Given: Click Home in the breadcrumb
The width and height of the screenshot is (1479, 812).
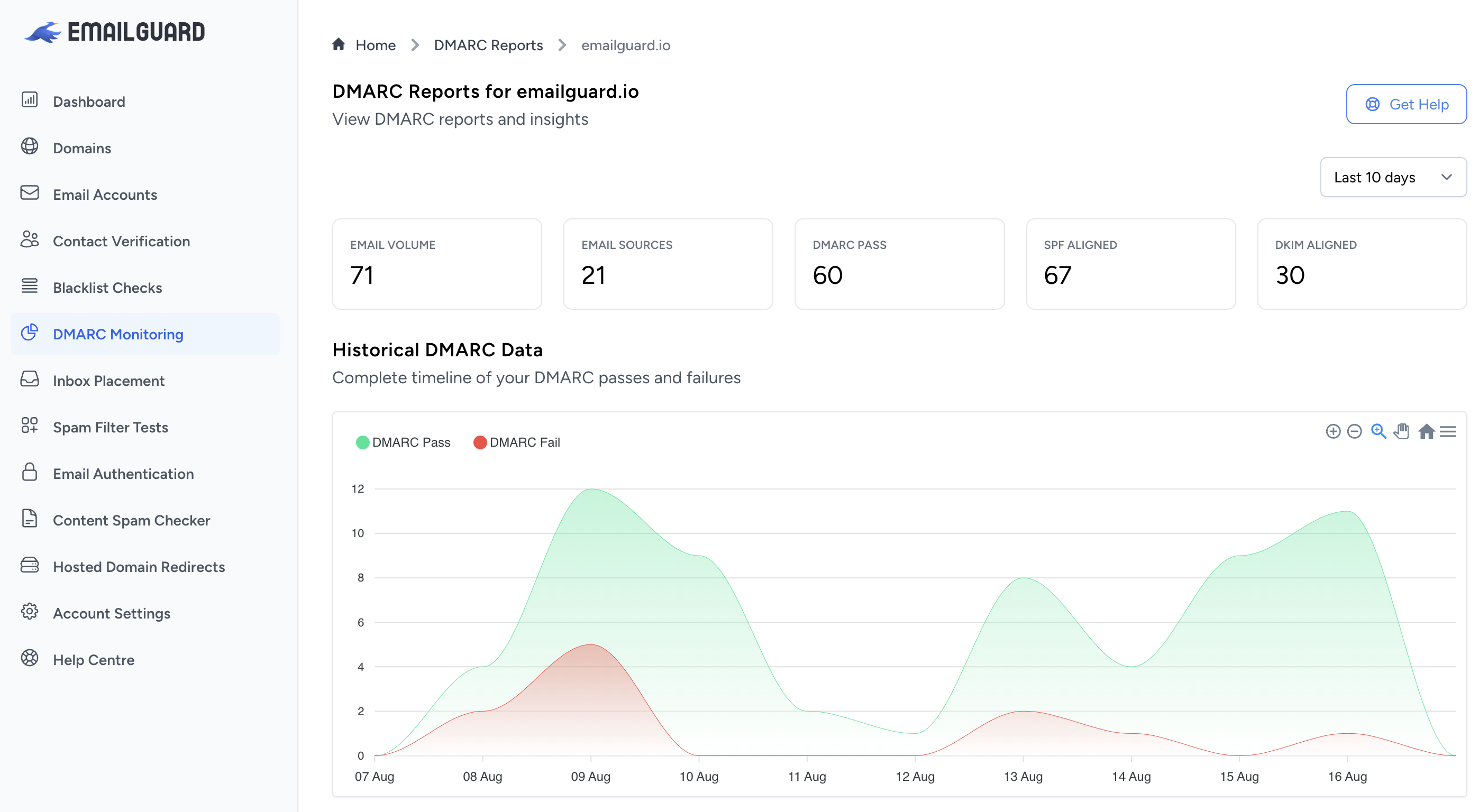Looking at the screenshot, I should pyautogui.click(x=376, y=45).
